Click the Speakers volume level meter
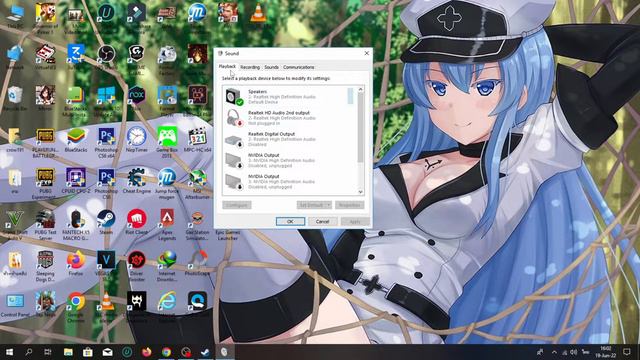The image size is (640, 360). point(350,96)
